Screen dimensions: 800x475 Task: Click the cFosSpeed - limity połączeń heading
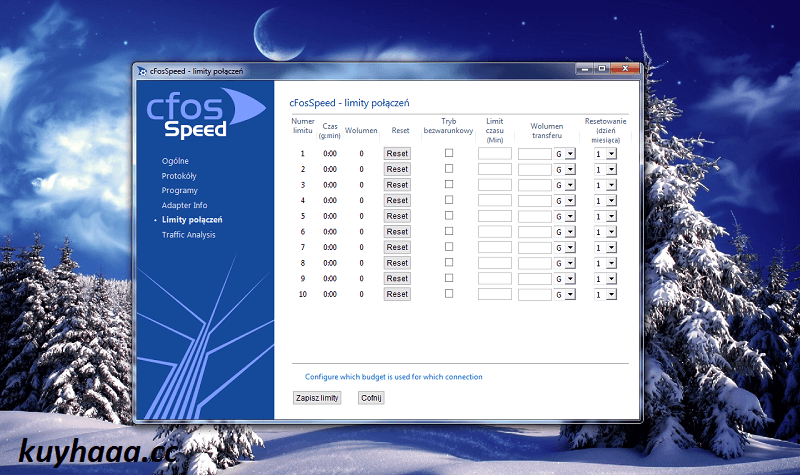tap(349, 103)
